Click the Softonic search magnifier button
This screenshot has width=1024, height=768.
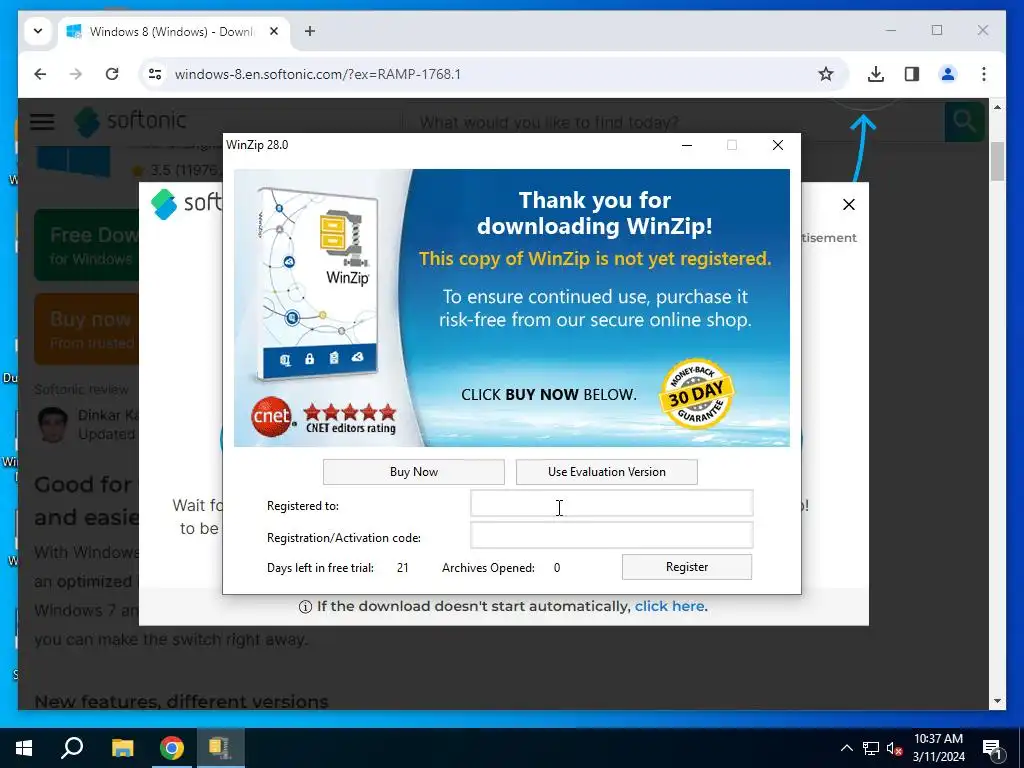pyautogui.click(x=964, y=121)
